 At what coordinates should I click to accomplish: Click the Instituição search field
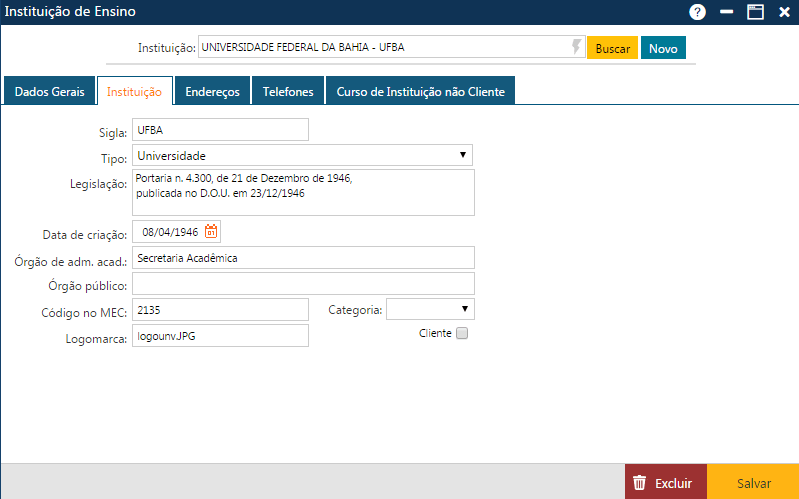point(391,47)
